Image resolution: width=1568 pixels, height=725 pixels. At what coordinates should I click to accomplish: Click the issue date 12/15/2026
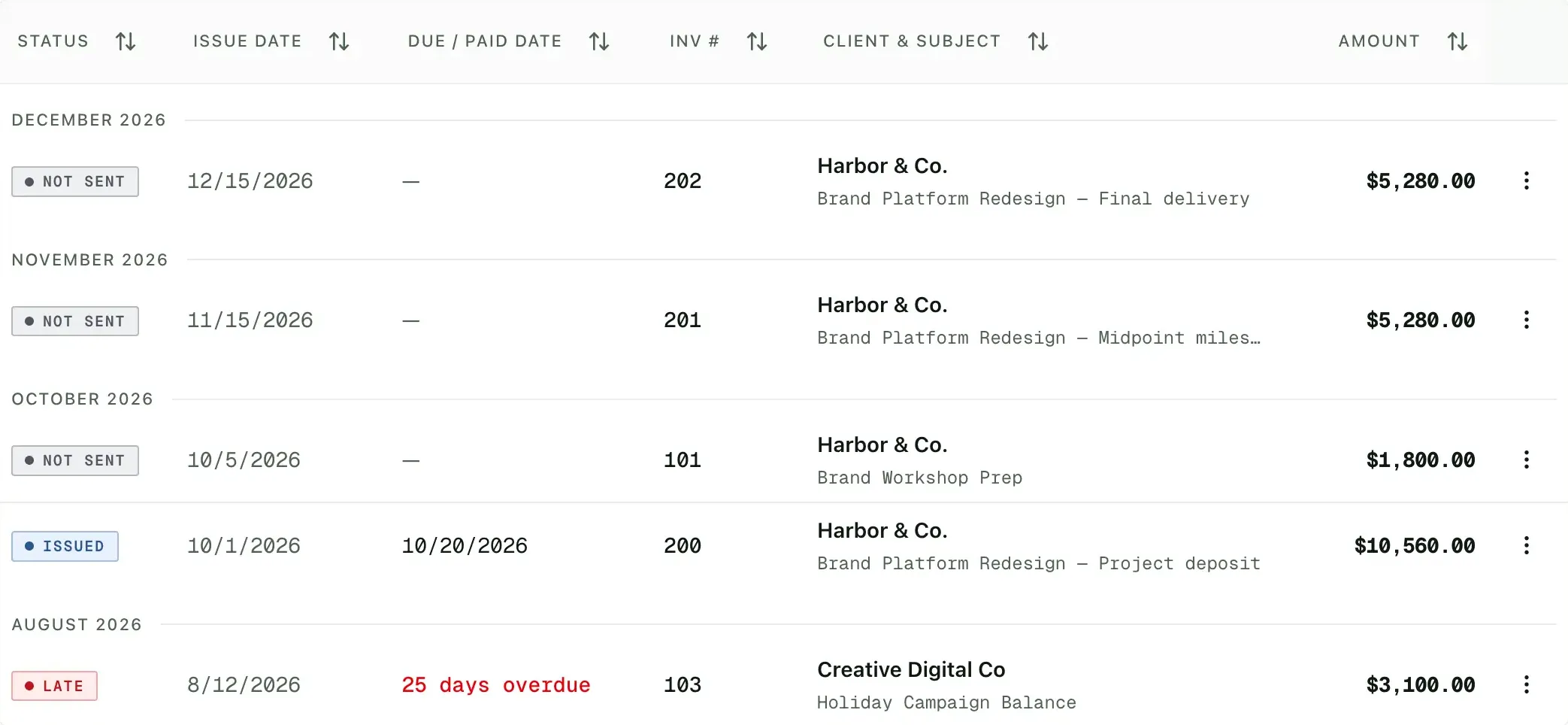(250, 181)
